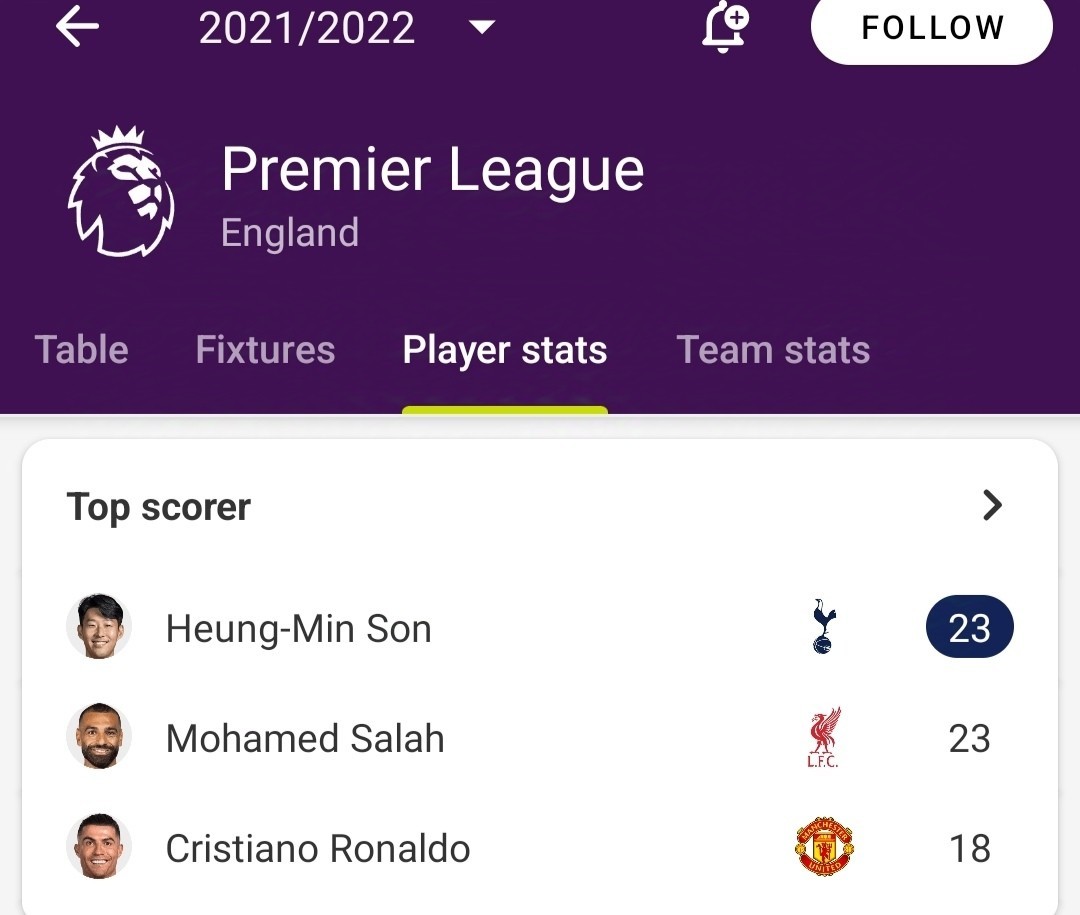The width and height of the screenshot is (1080, 915).
Task: Switch to the Table tab
Action: 81,349
